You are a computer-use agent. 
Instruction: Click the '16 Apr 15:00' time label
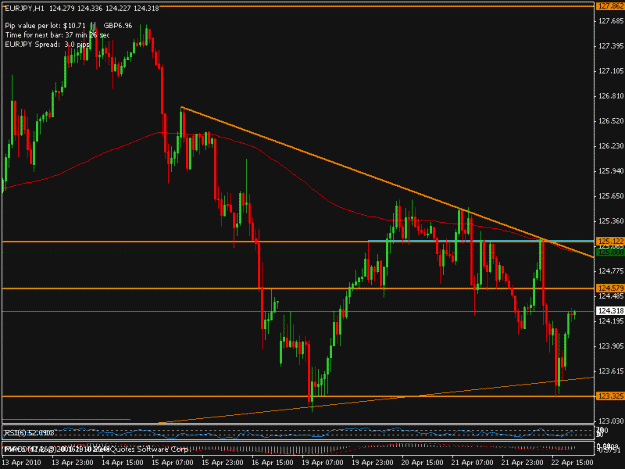272,463
